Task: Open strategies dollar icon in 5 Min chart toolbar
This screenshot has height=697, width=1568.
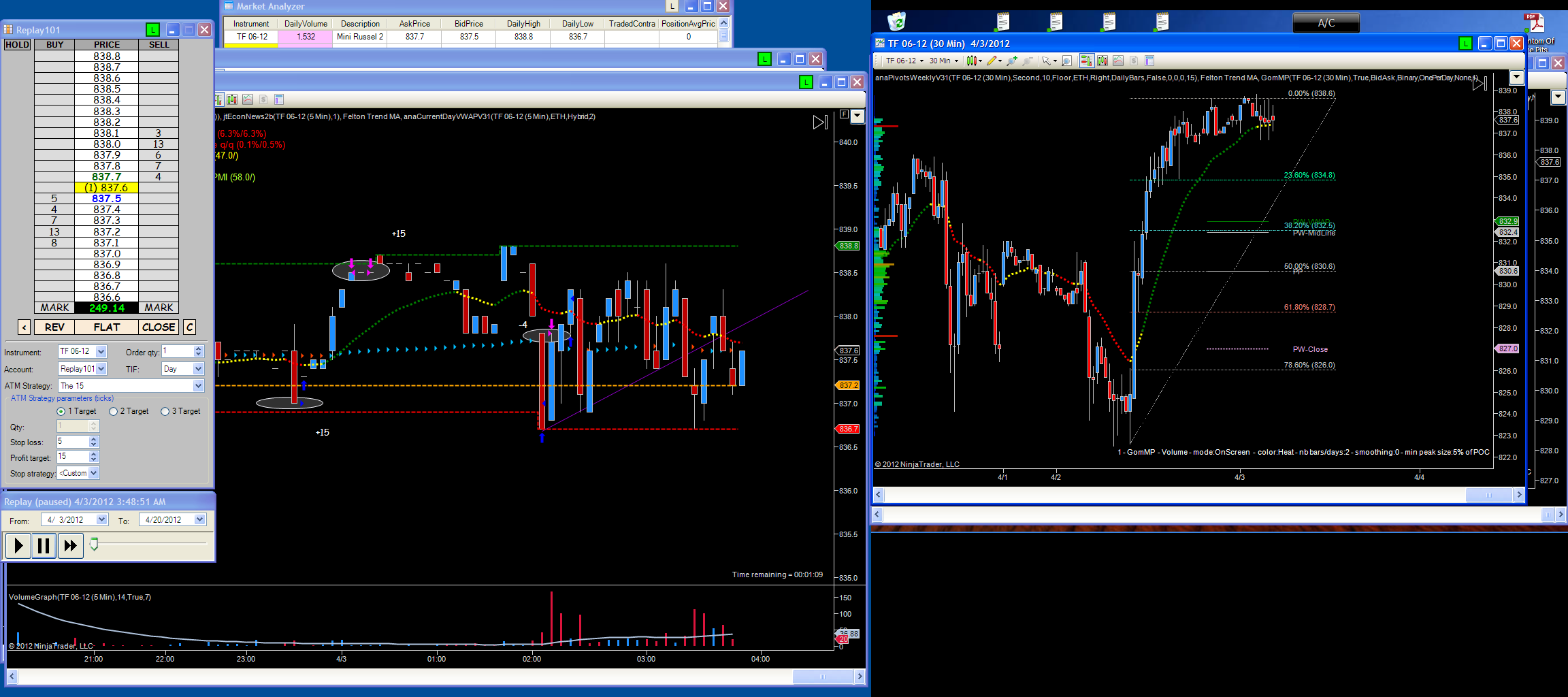Action: (263, 99)
